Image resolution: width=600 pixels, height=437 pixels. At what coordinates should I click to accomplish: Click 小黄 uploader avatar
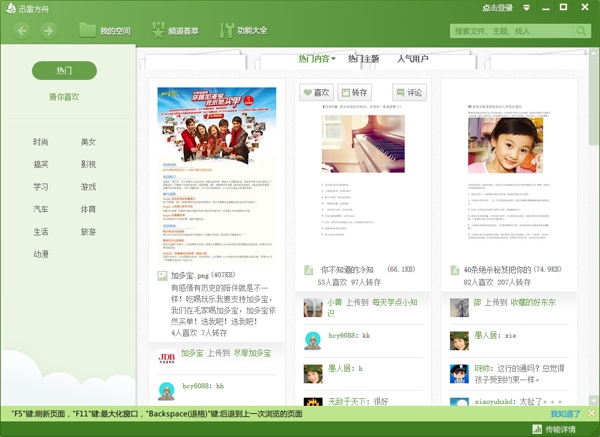click(313, 308)
